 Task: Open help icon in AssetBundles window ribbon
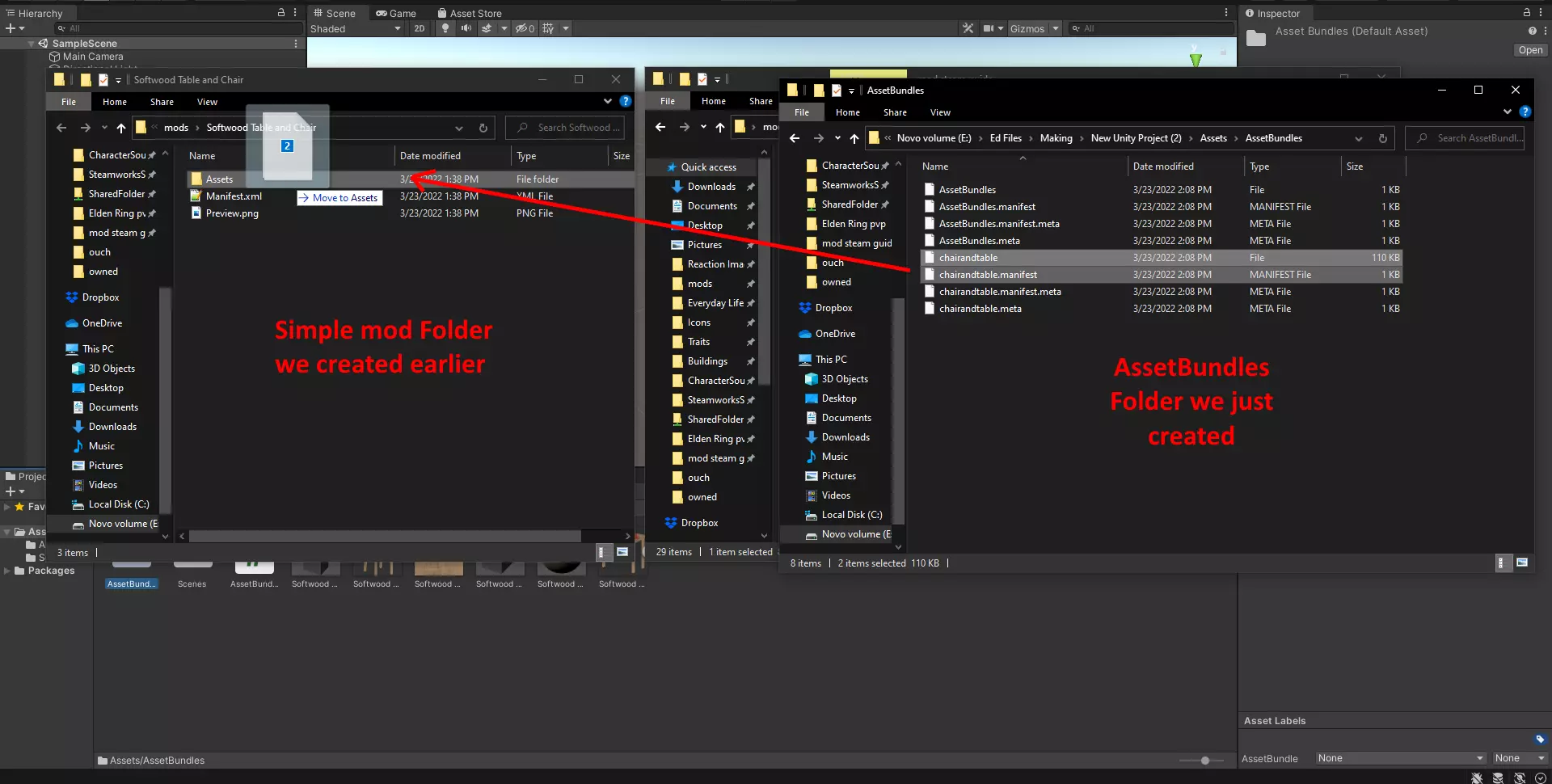pos(1525,112)
